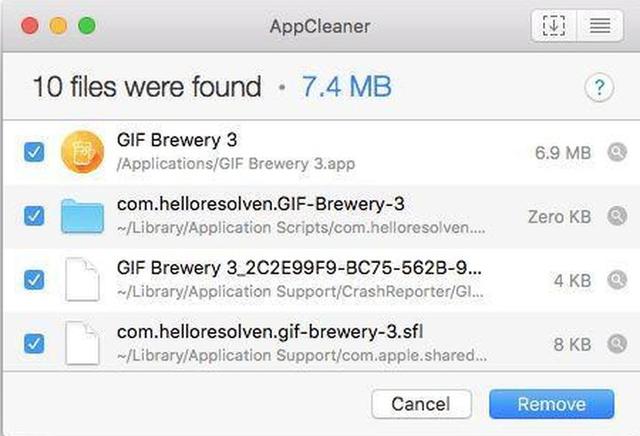Open the applications list view icon
Viewport: 640px width, 436px height.
pos(600,26)
